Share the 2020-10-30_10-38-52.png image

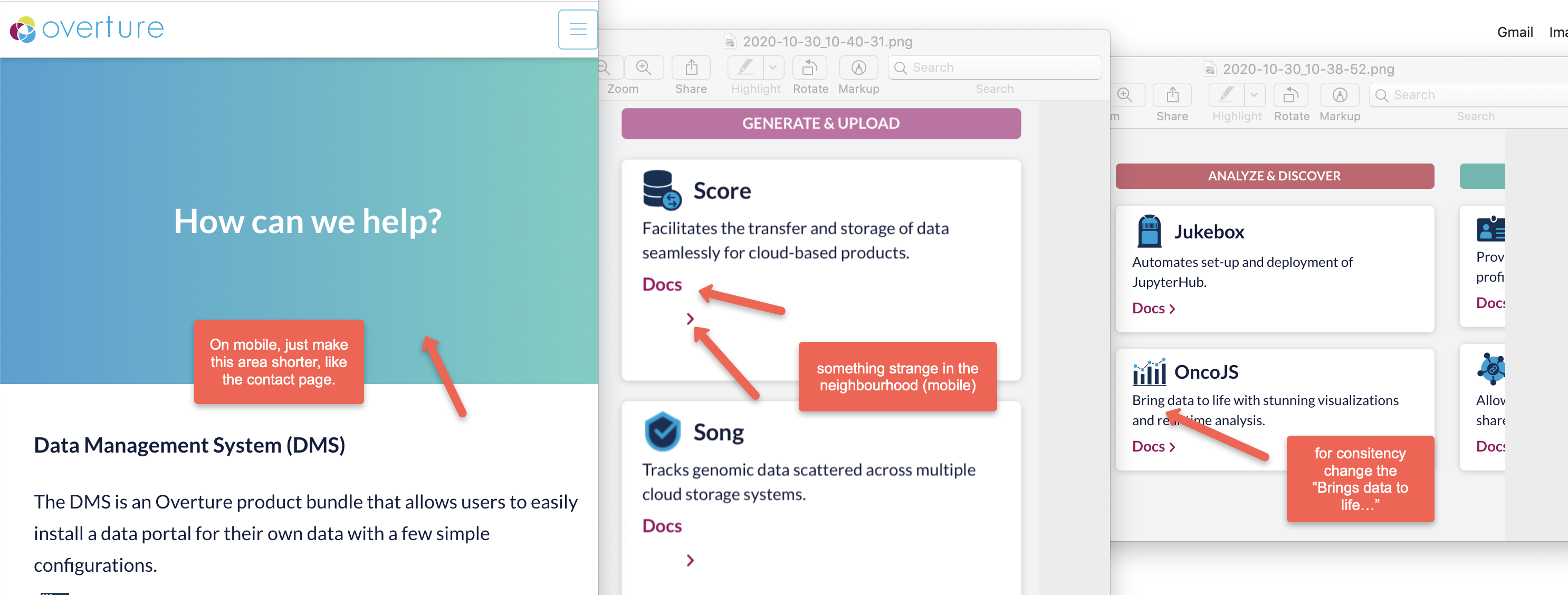pos(1172,95)
